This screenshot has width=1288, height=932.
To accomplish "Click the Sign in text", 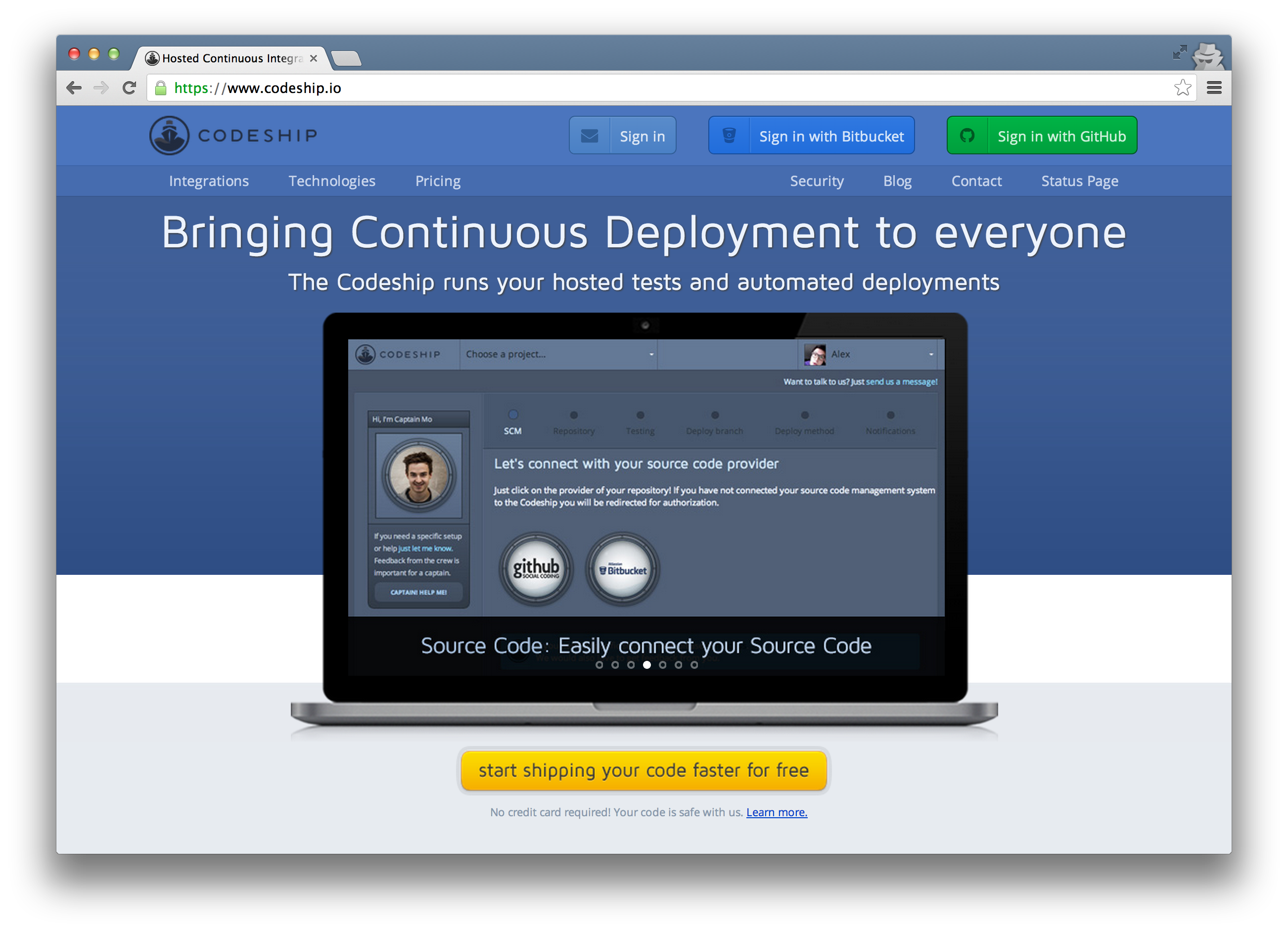I will click(x=643, y=137).
